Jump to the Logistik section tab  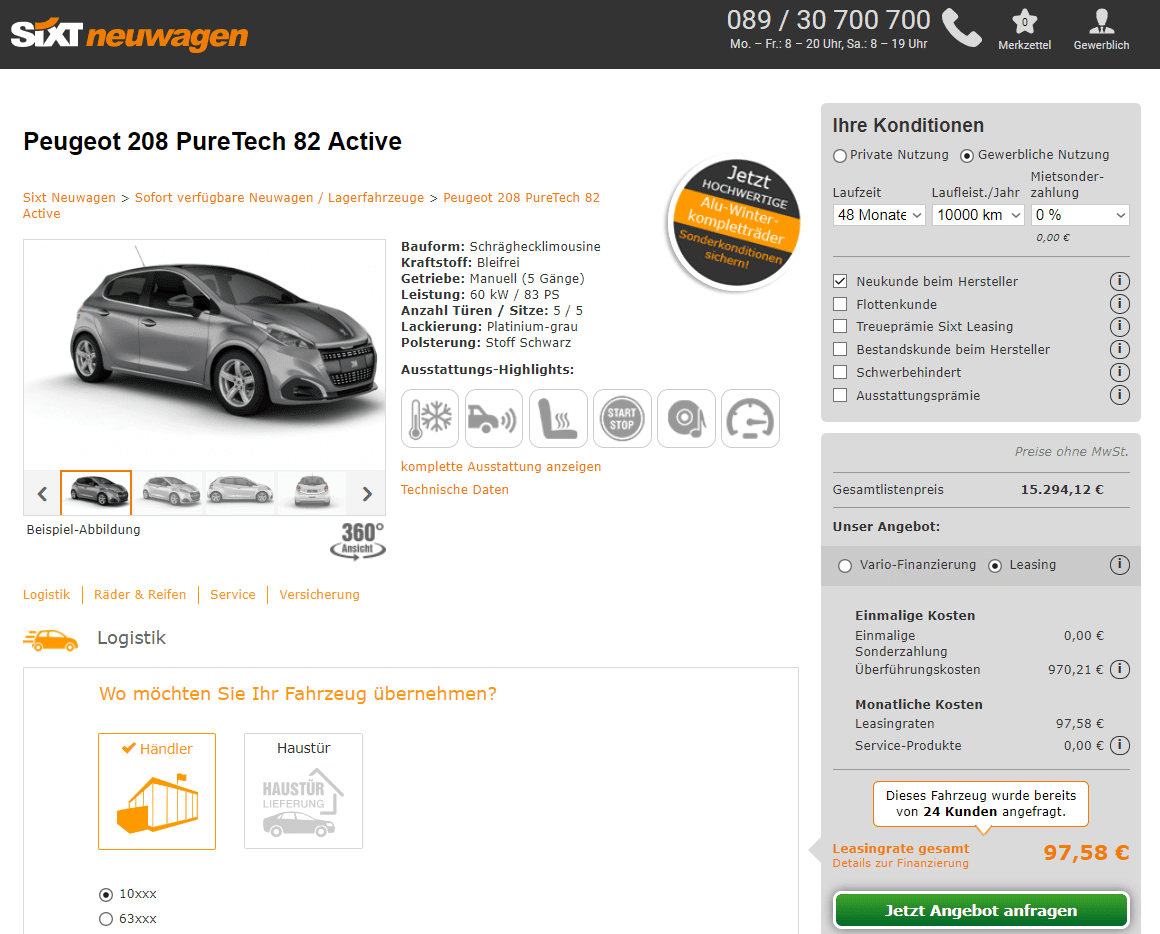click(47, 595)
